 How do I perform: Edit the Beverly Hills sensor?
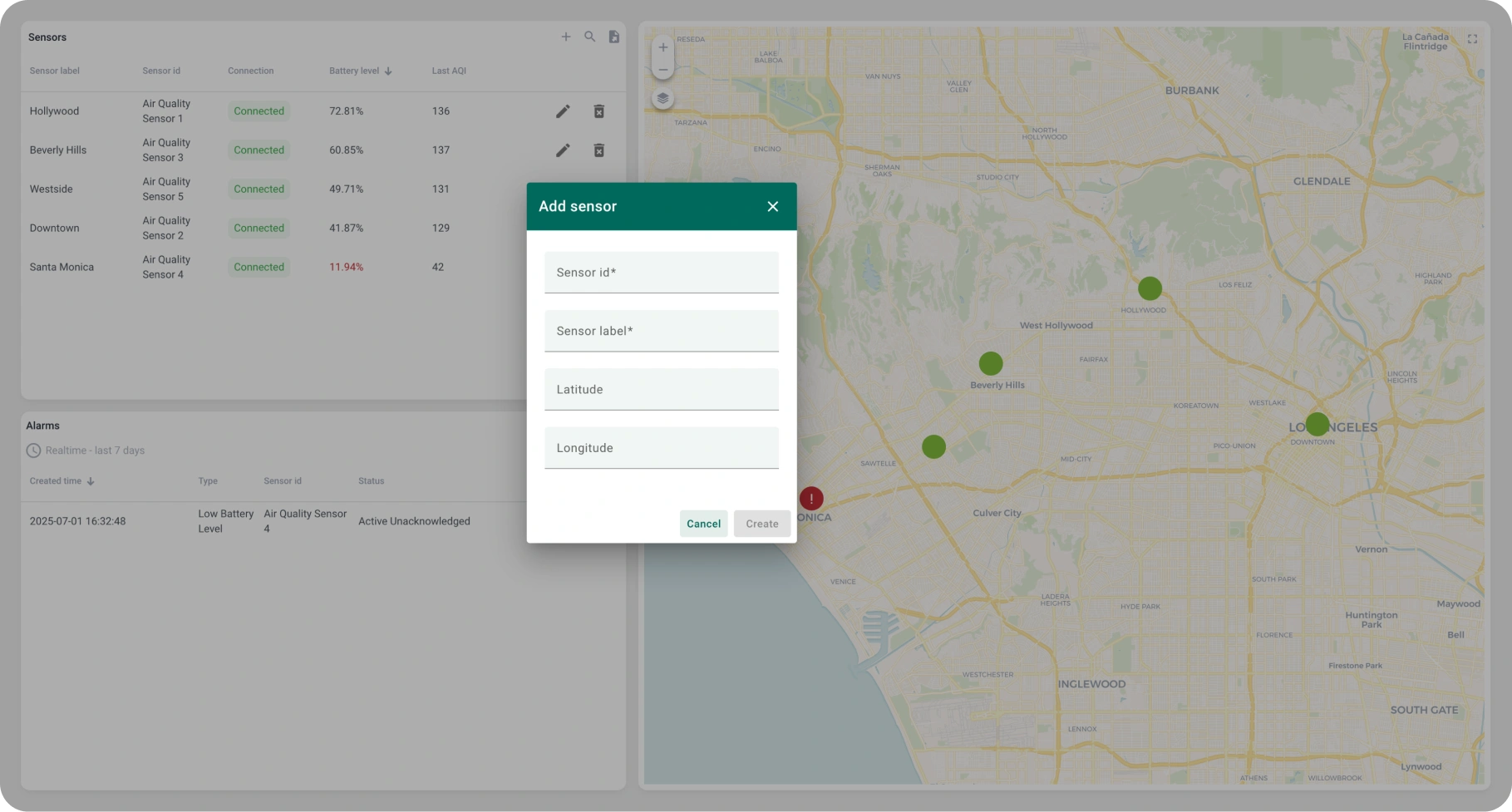tap(563, 150)
